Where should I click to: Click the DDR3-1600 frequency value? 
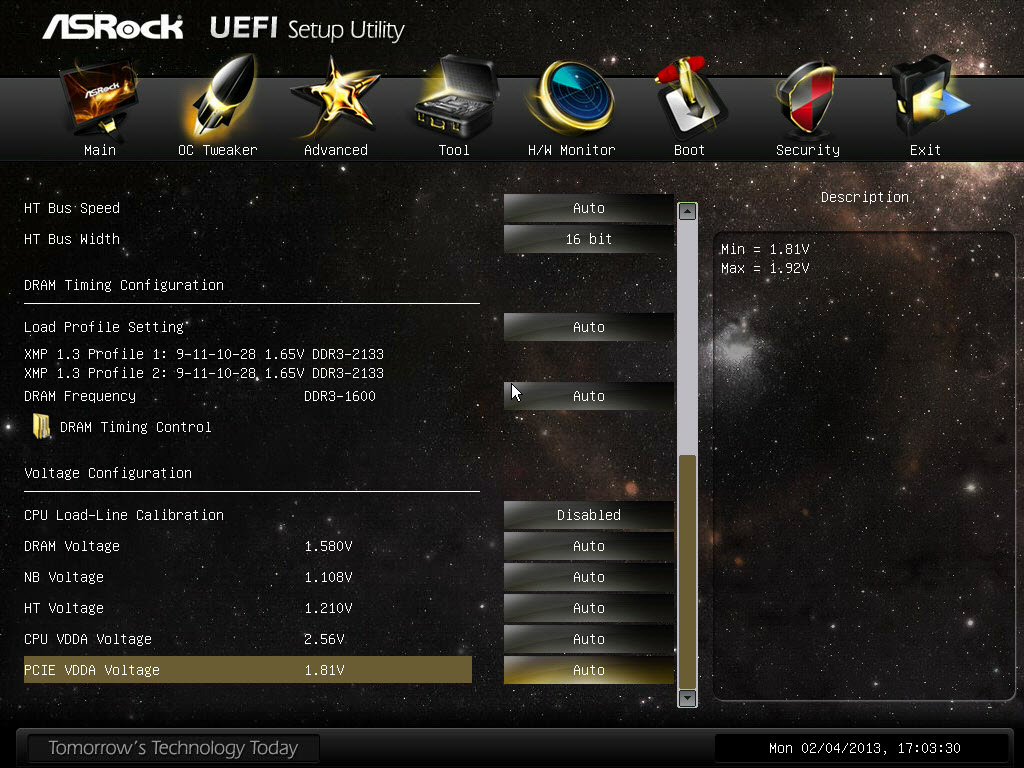340,396
